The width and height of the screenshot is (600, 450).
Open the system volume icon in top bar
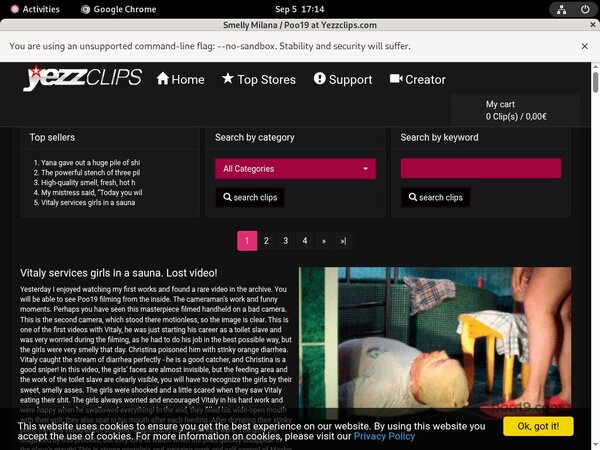click(x=559, y=9)
